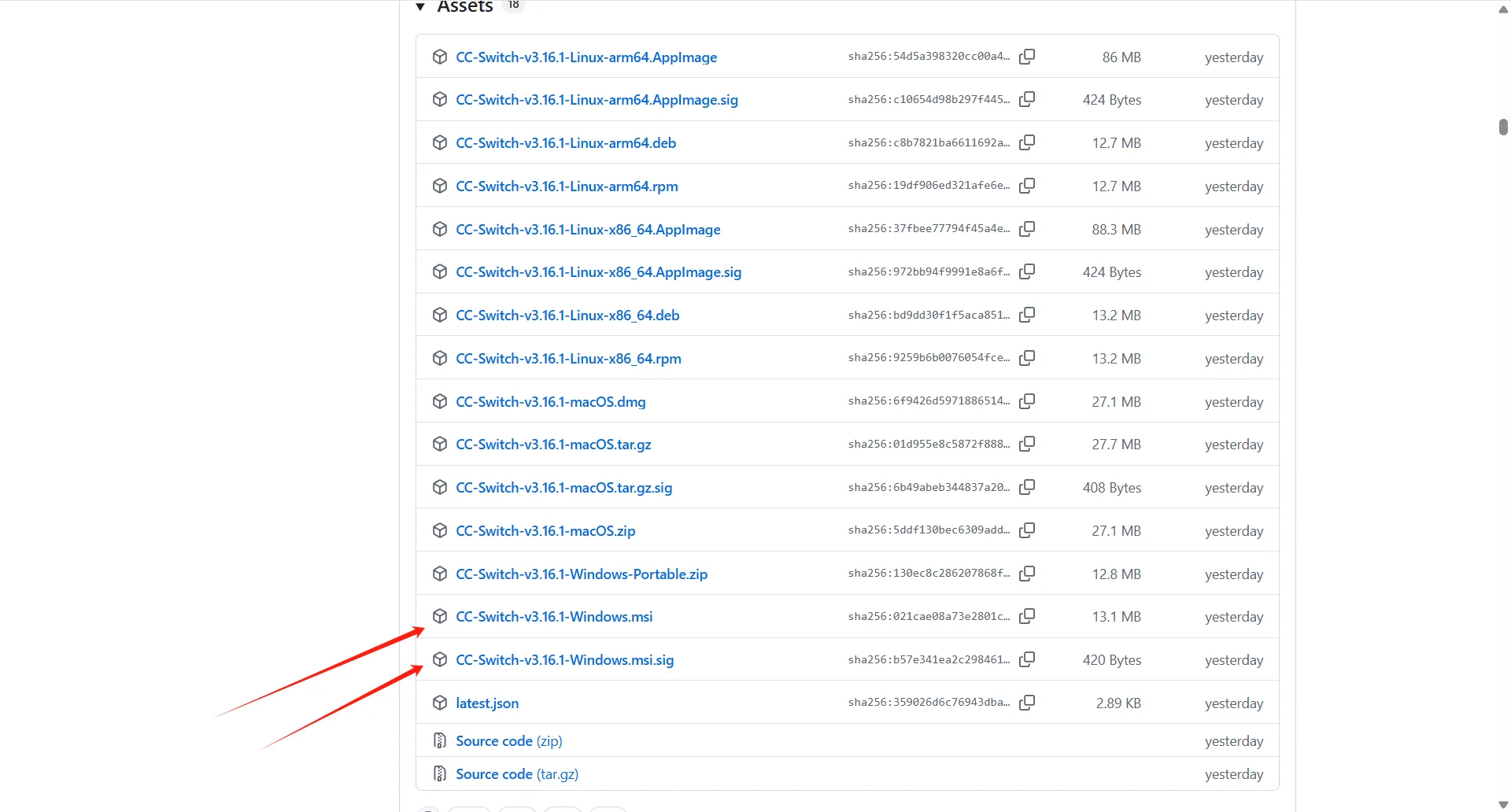The width and height of the screenshot is (1511, 812).
Task: Click package icon beside Linux-arm64.AppImage
Action: (x=440, y=57)
